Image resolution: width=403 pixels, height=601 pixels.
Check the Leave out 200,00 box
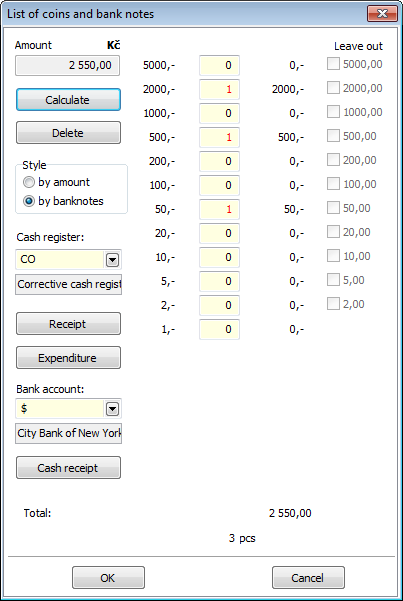333,160
